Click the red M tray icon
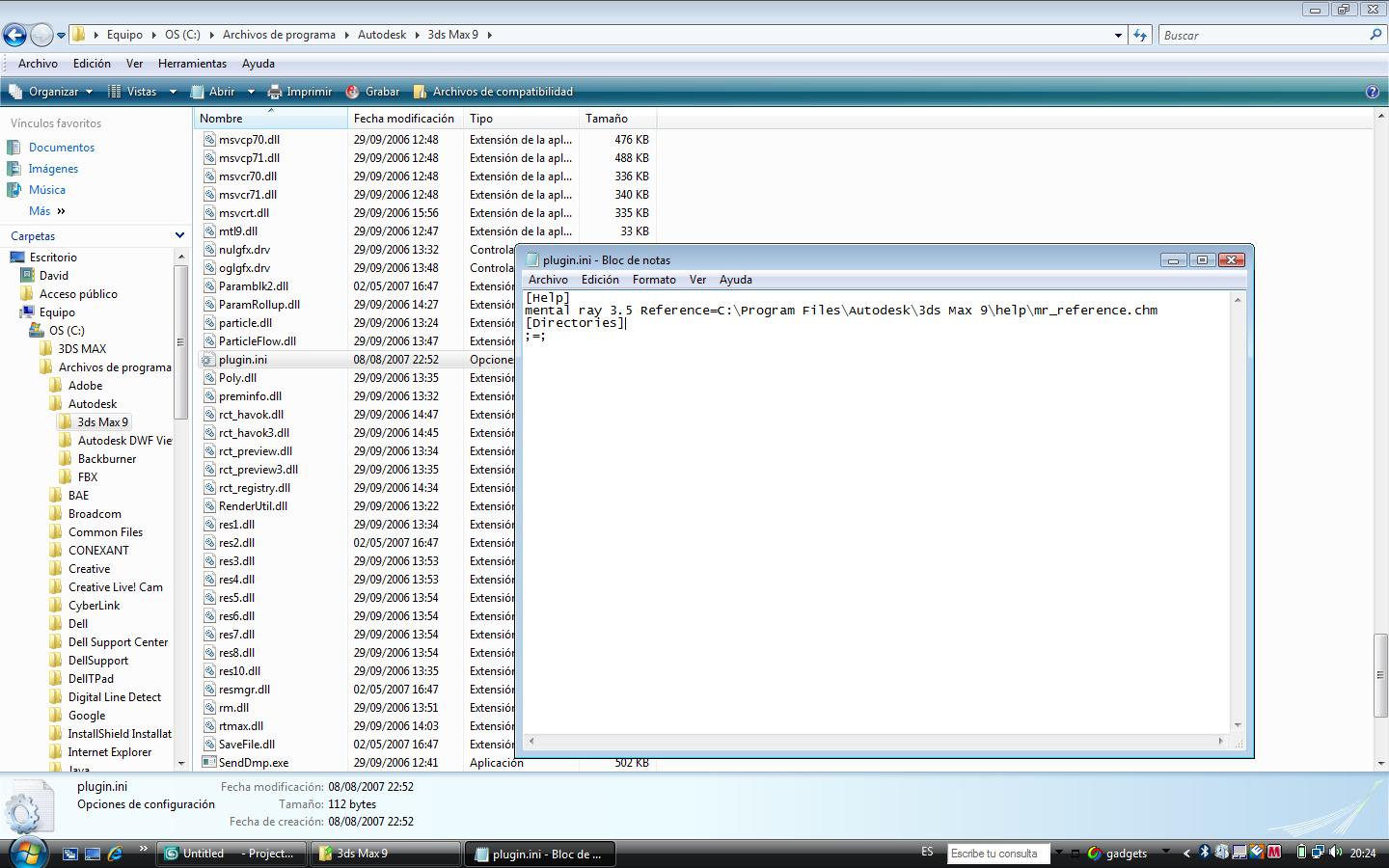Screen dimensions: 1389x868 pos(1274,853)
